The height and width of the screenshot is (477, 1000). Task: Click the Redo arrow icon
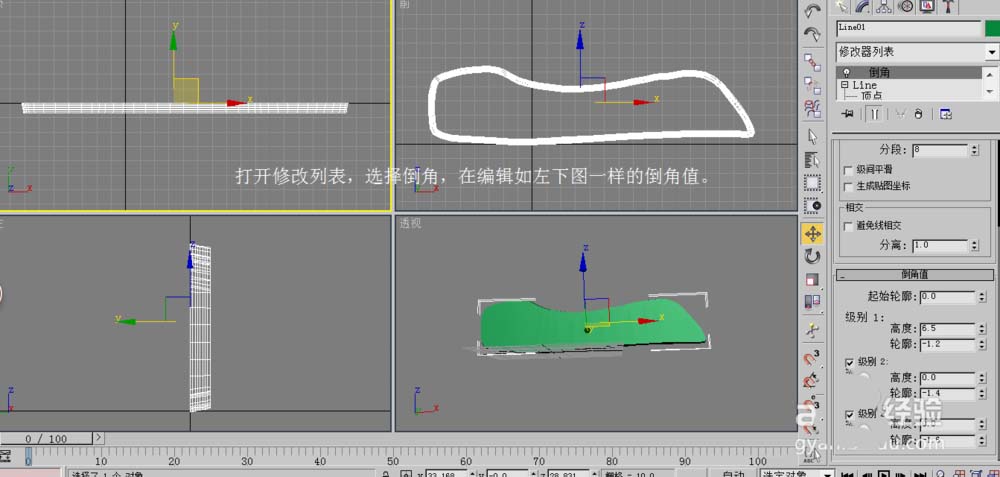point(812,34)
